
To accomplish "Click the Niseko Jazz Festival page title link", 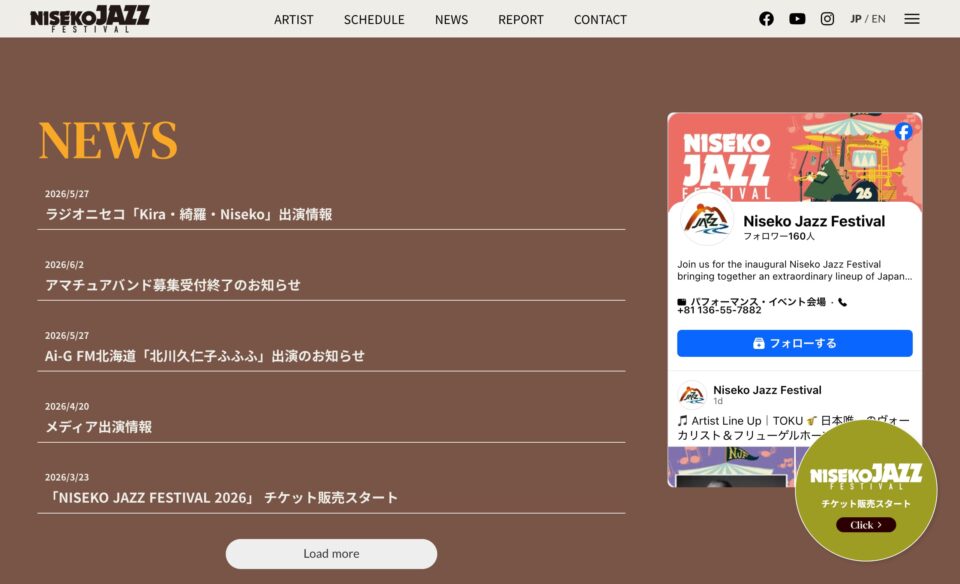I will [x=814, y=221].
